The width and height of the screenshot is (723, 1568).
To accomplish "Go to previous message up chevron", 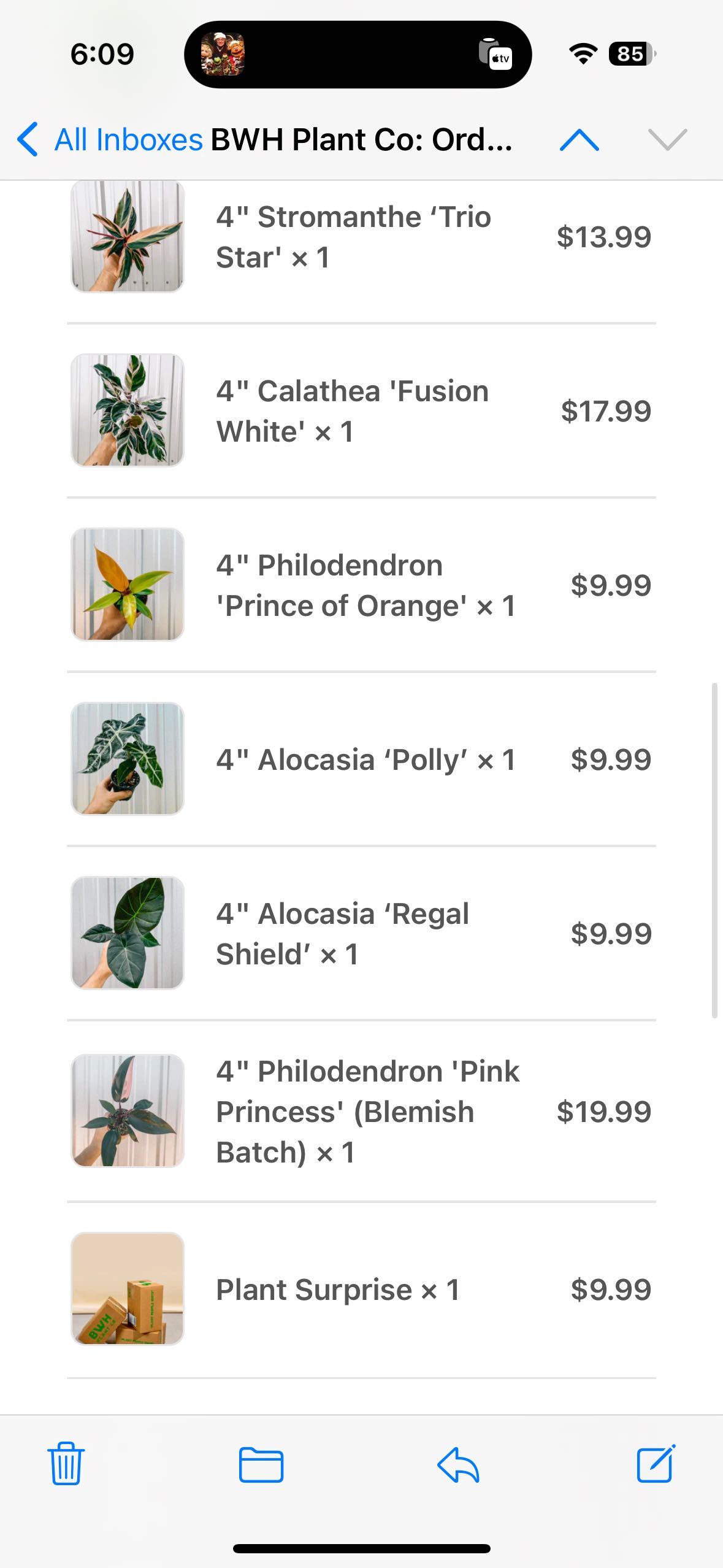I will point(579,140).
